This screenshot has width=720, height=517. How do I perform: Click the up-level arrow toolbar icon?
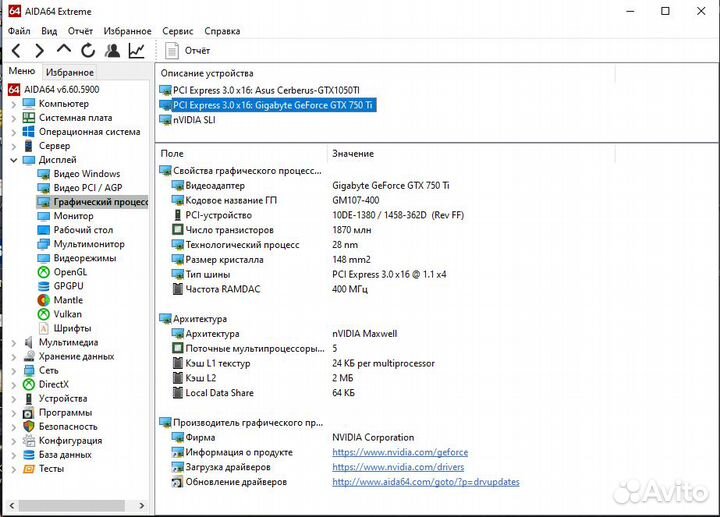64,49
